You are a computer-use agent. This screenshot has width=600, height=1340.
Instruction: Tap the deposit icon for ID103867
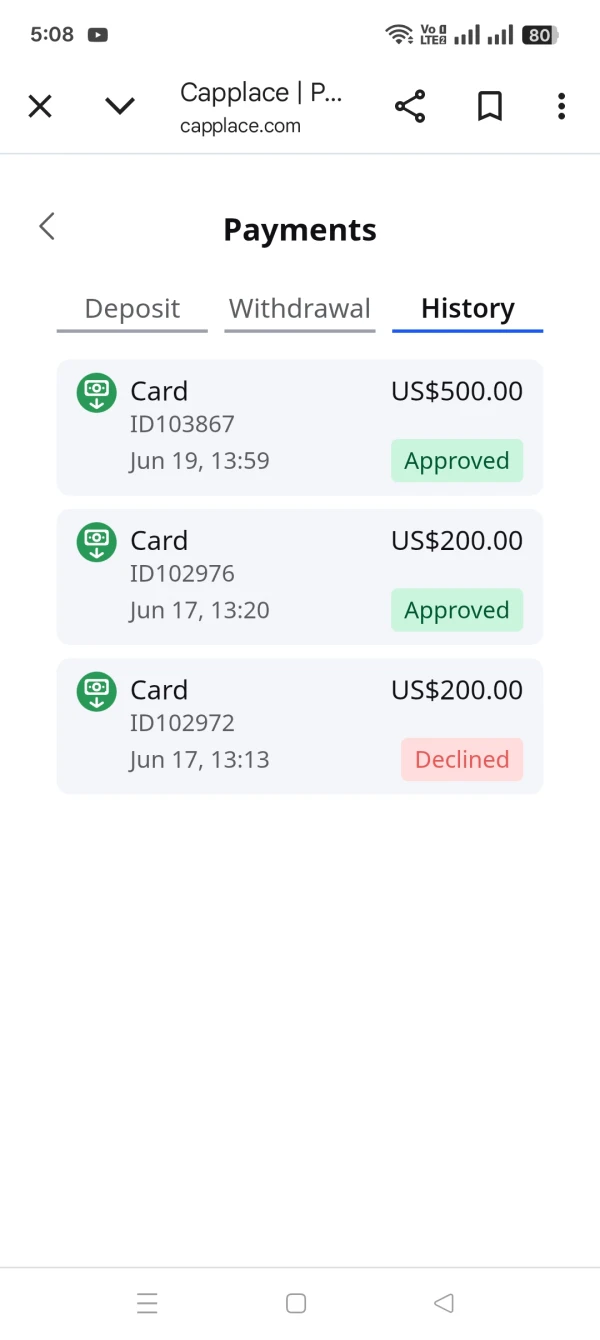(x=96, y=392)
